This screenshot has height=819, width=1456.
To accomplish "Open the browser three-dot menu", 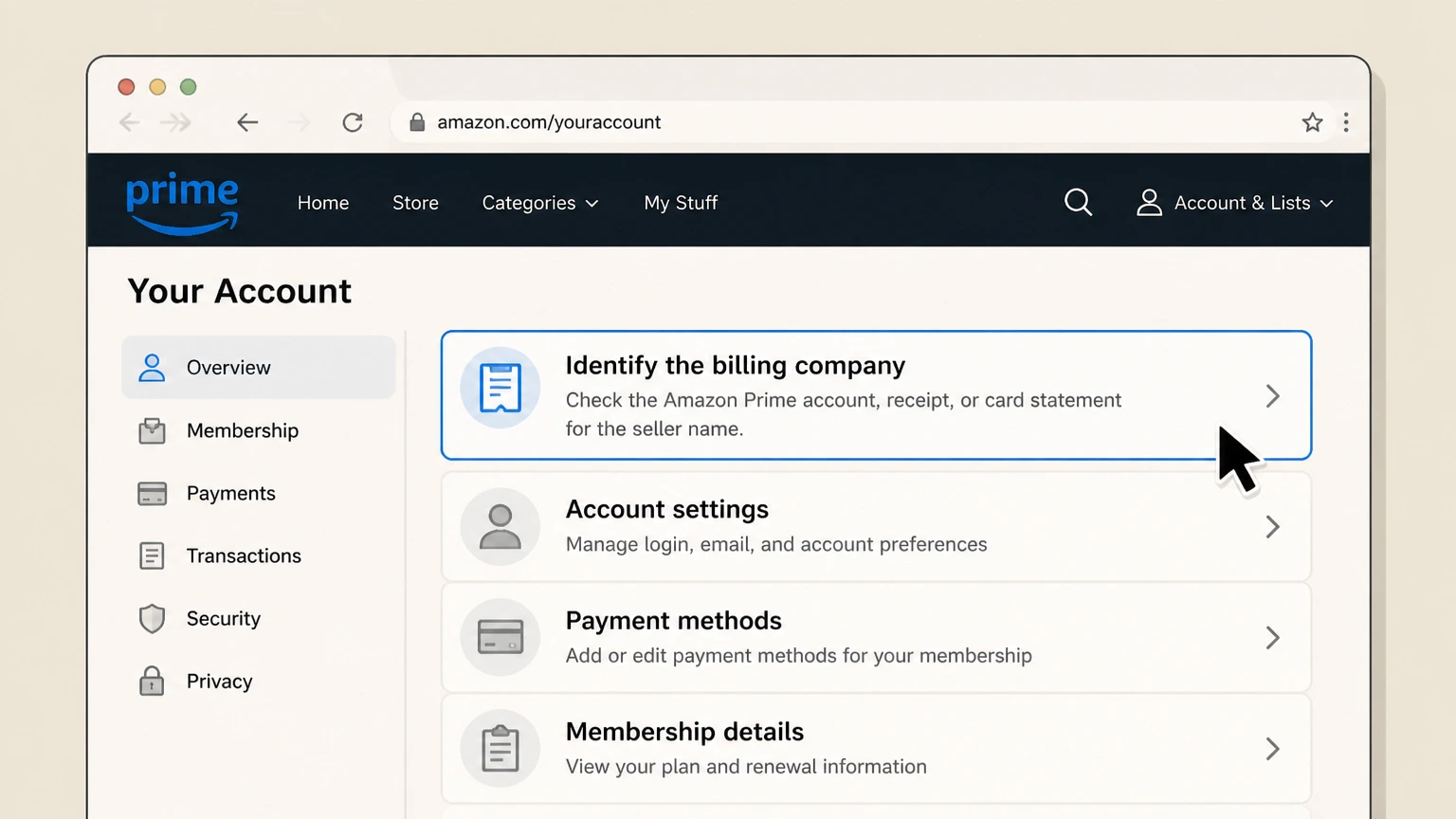I will tap(1346, 122).
